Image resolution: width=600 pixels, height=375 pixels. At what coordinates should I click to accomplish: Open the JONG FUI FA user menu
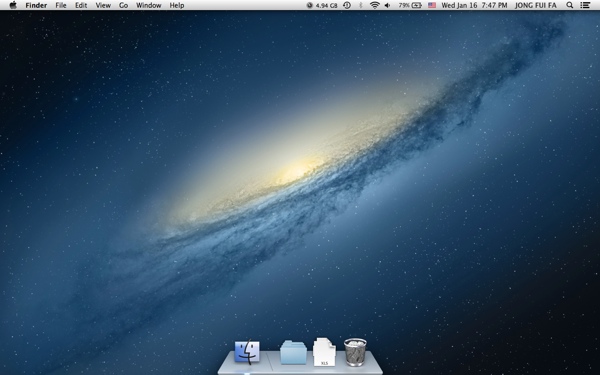(536, 5)
